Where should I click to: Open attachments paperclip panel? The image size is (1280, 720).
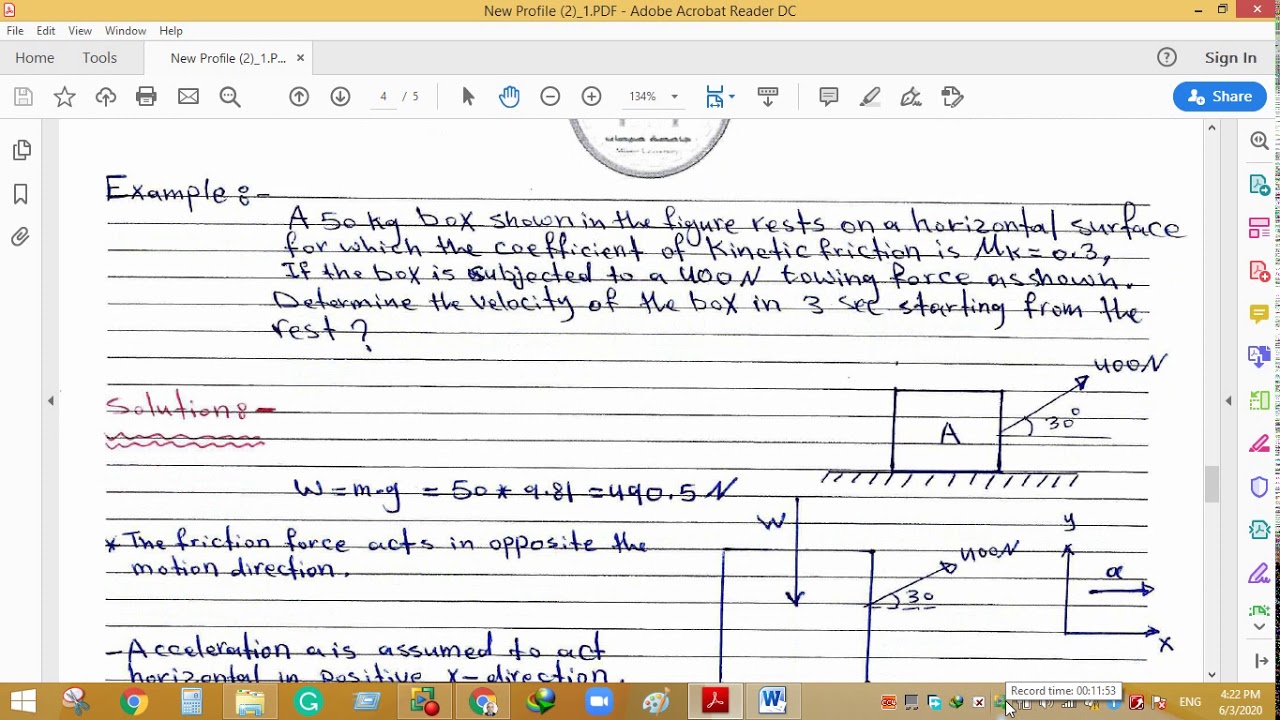(x=21, y=237)
